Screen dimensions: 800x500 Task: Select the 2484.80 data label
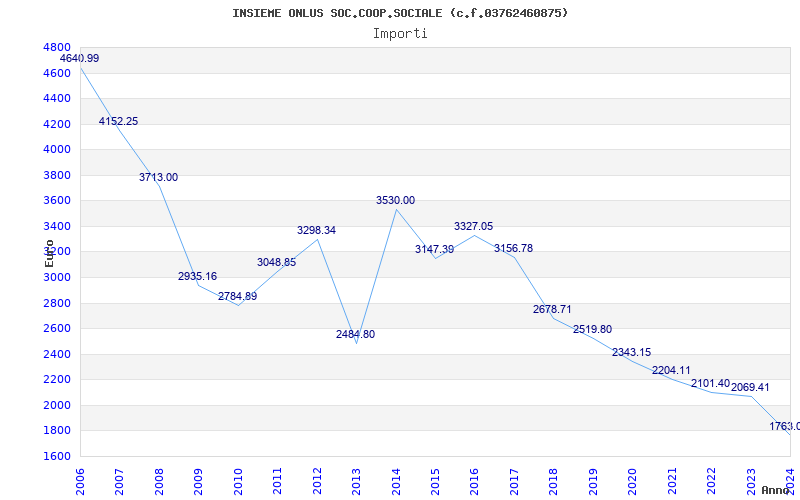[356, 335]
